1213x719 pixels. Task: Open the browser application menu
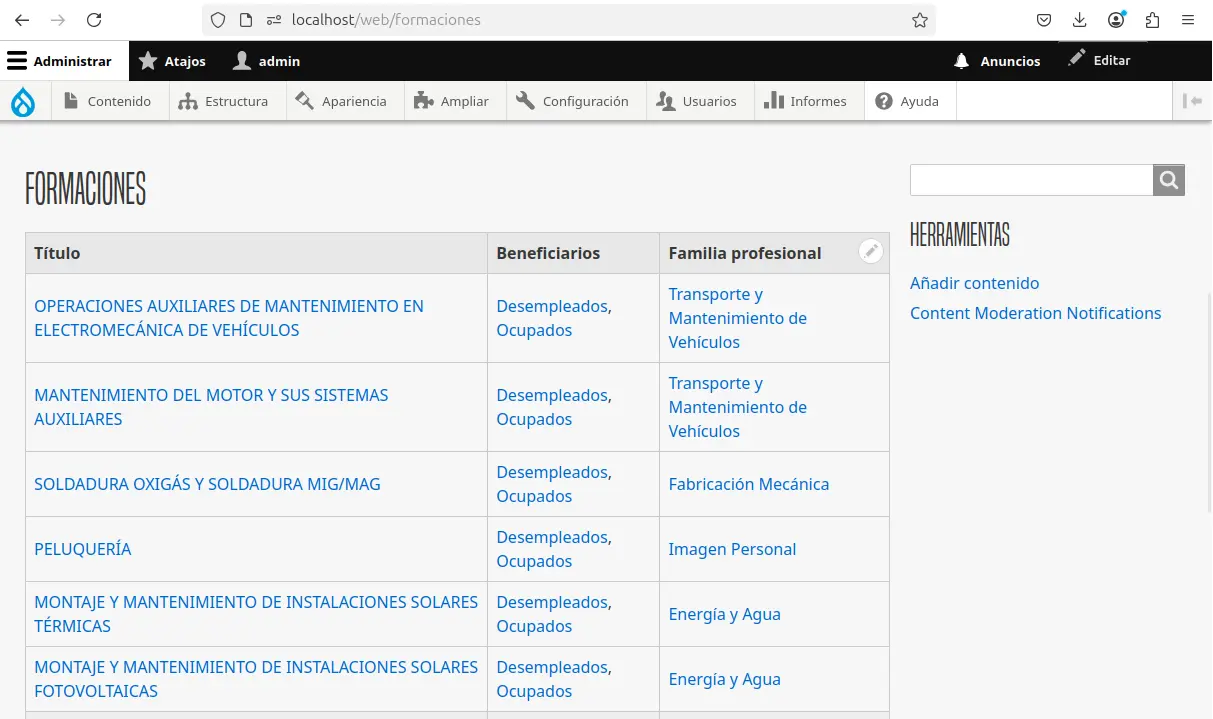(x=1188, y=20)
